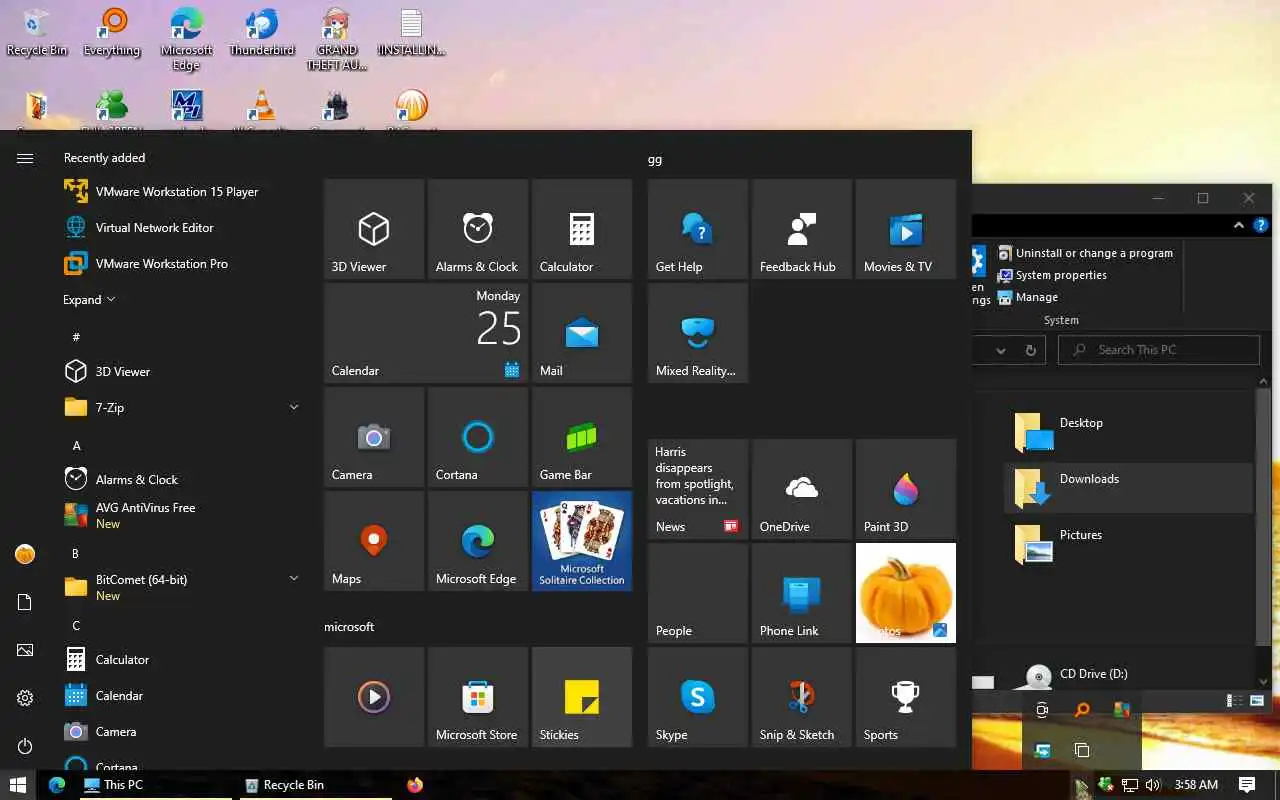
Task: Collapse the ribbon in This PC window
Action: [x=1239, y=225]
